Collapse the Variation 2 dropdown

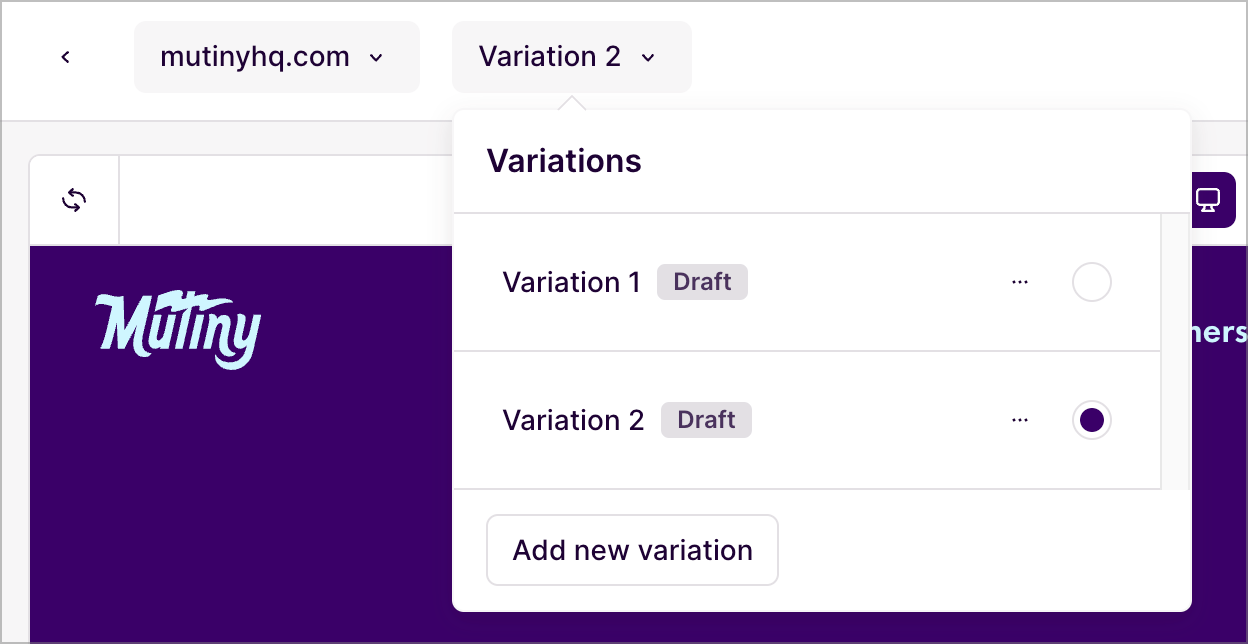[572, 57]
